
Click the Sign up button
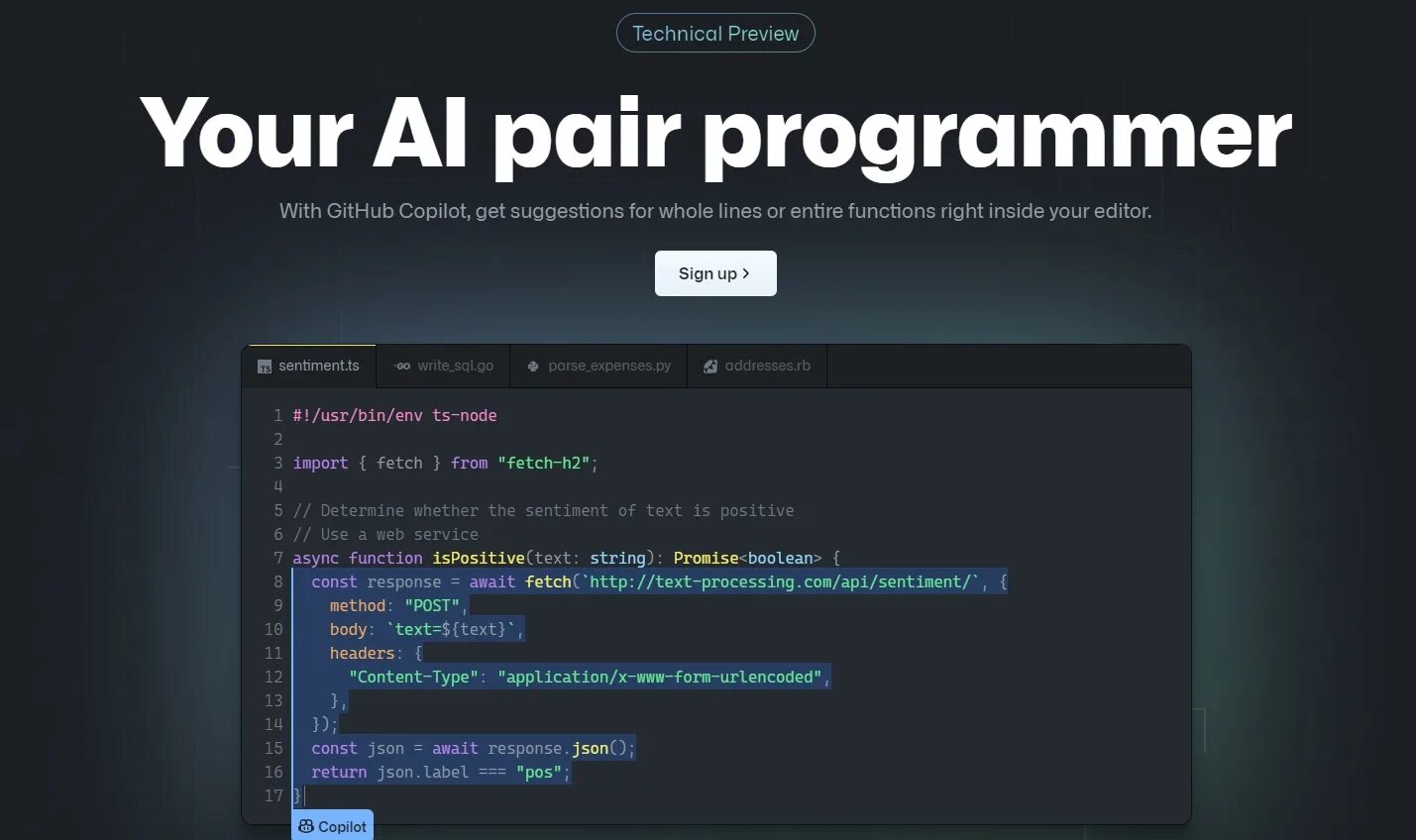(715, 273)
